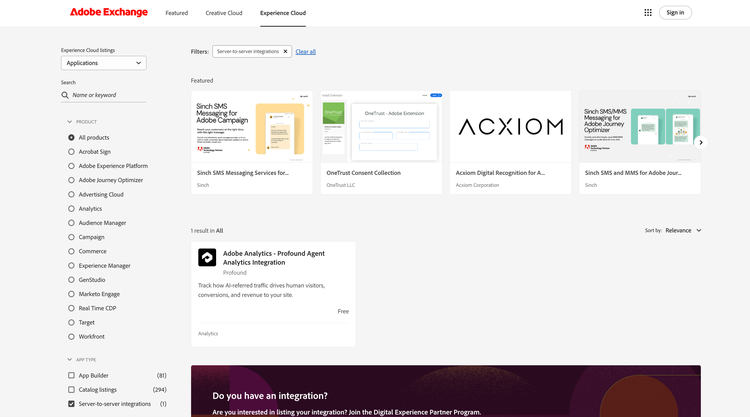Click the search magnifier icon
This screenshot has width=750, height=417.
click(x=65, y=95)
